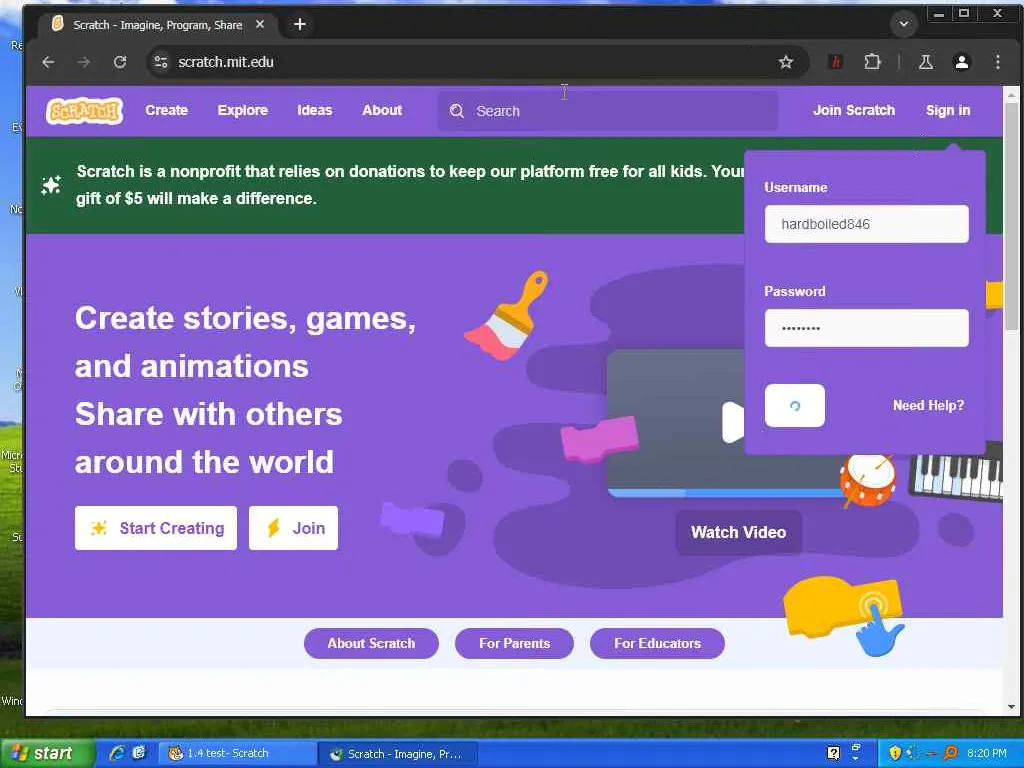Click the second quick launch icon
The height and width of the screenshot is (768, 1024).
[138, 753]
